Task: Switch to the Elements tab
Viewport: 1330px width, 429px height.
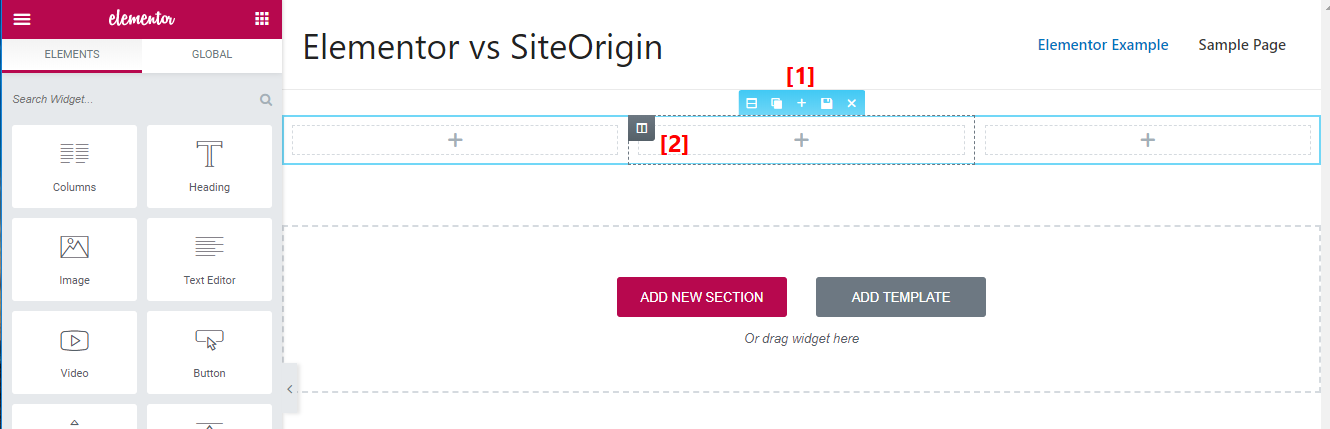Action: coord(72,54)
